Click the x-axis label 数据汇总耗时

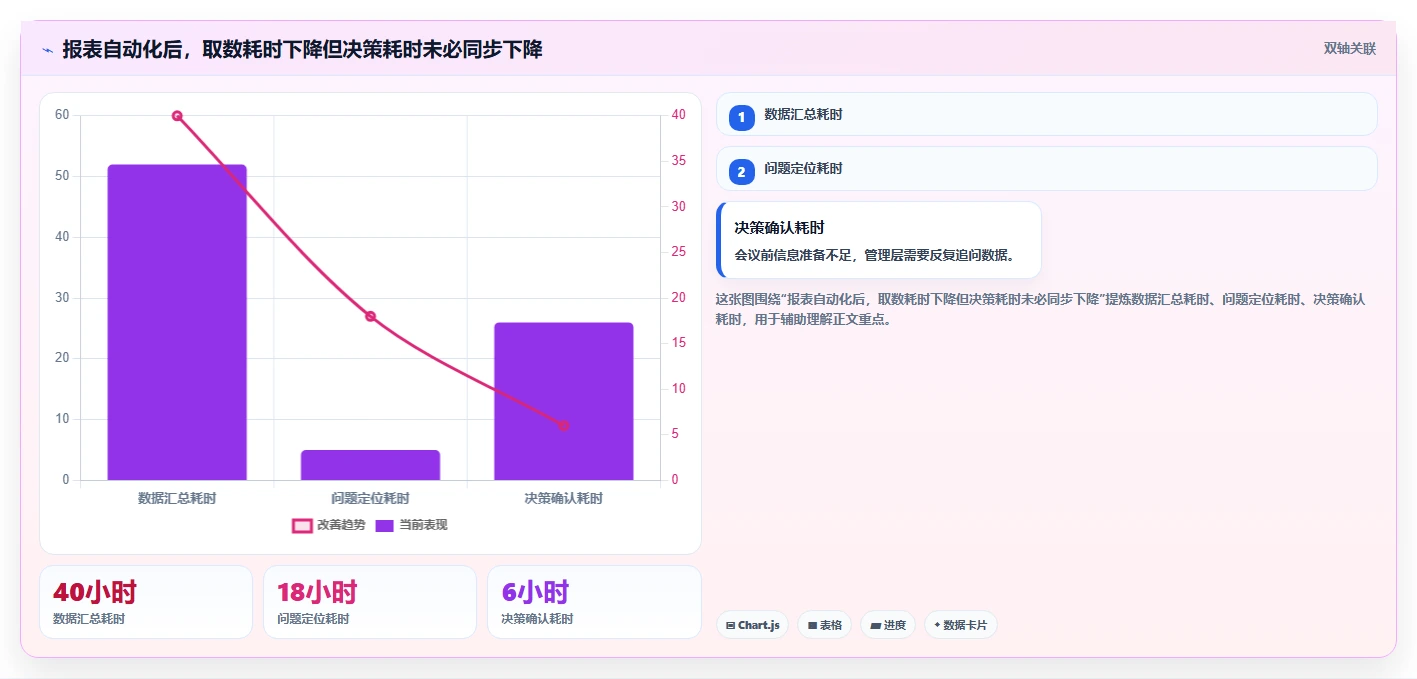tap(177, 498)
